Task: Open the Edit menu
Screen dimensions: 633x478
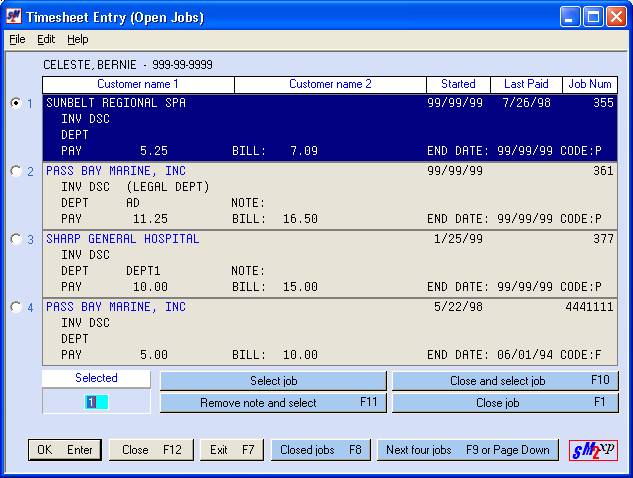Action: (46, 40)
